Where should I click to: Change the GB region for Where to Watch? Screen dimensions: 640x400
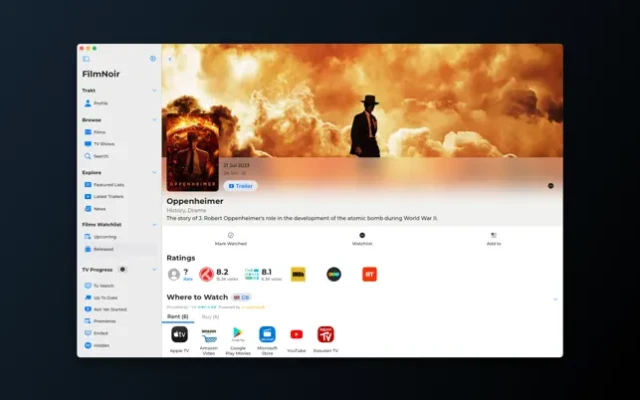pos(241,298)
